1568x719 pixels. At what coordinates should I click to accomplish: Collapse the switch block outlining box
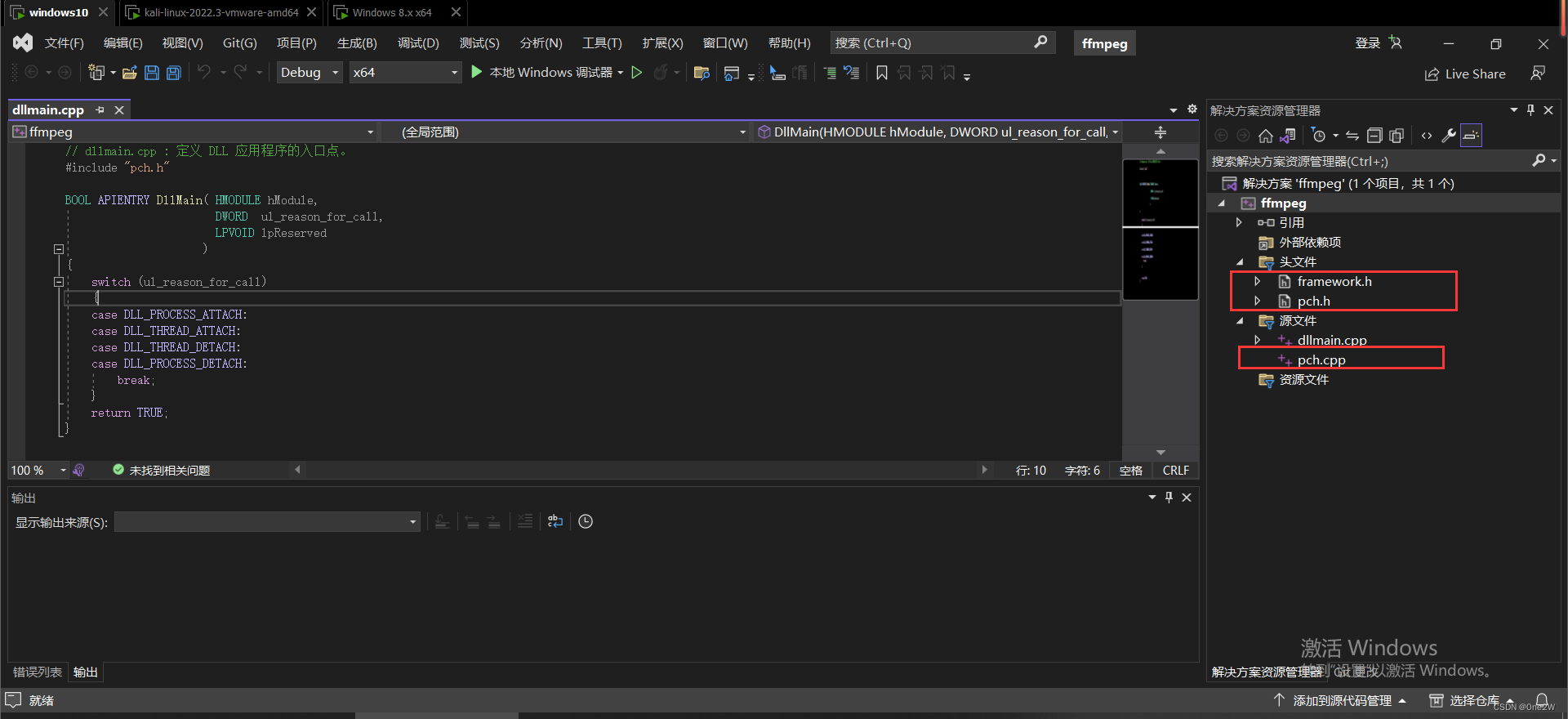[x=59, y=282]
